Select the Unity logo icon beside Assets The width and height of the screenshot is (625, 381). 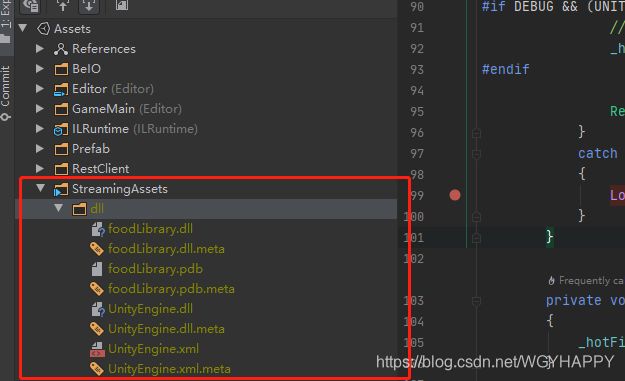(x=43, y=29)
